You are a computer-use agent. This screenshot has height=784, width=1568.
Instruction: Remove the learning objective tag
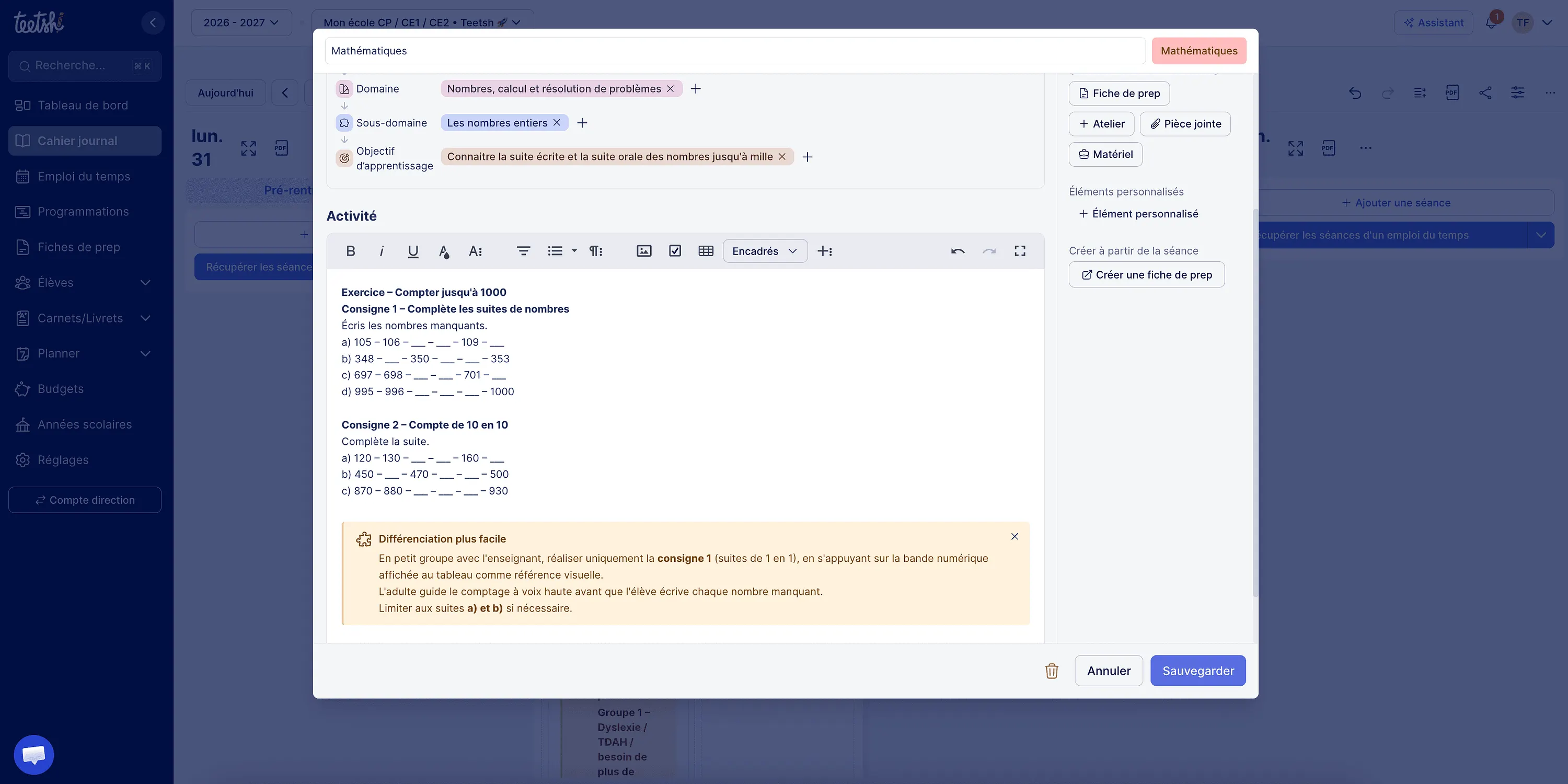coord(782,157)
